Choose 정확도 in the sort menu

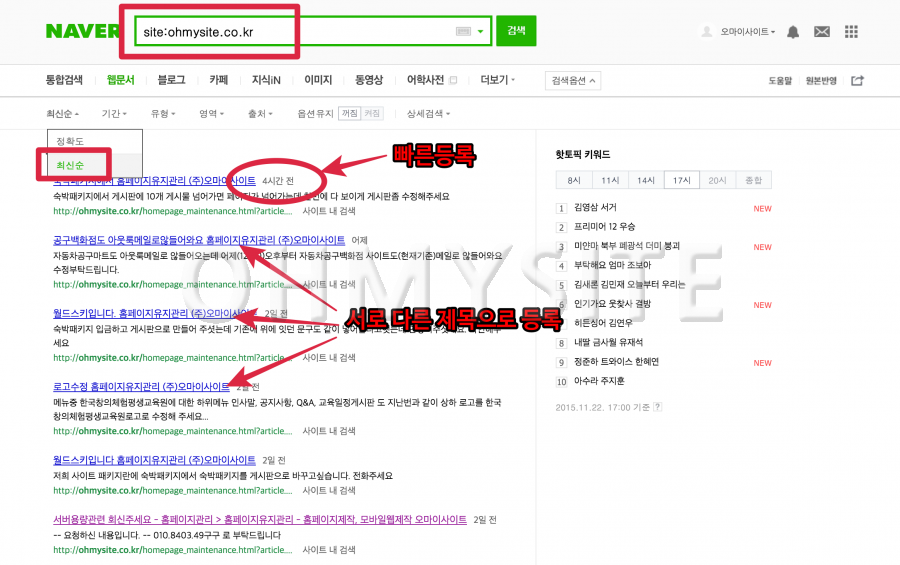(x=70, y=141)
